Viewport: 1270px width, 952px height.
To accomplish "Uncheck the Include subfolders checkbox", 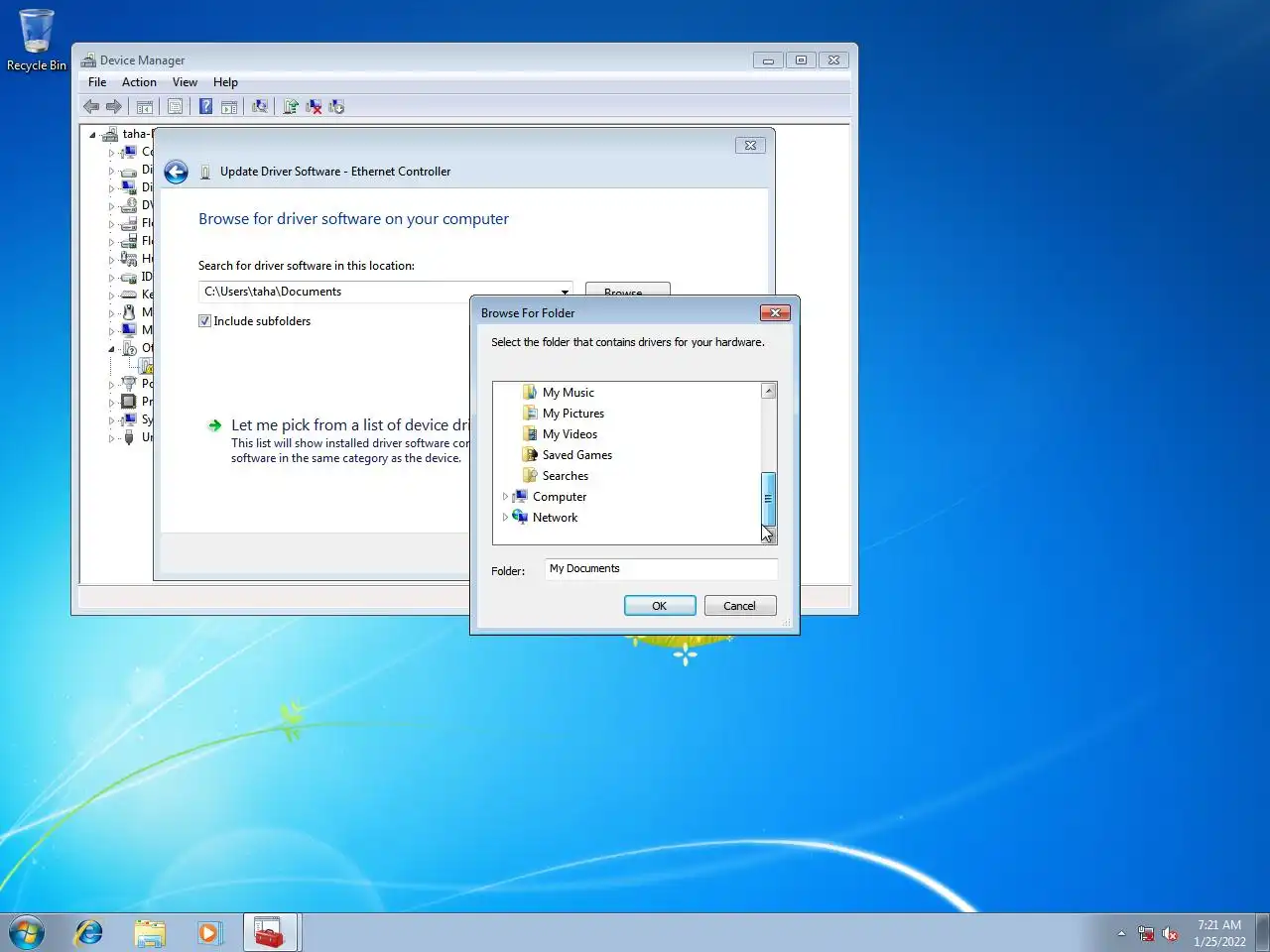I will tap(204, 321).
